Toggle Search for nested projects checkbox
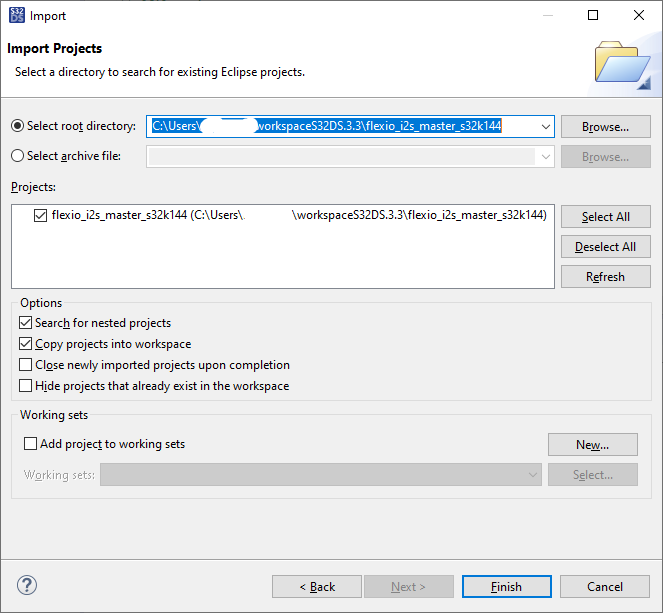This screenshot has height=613, width=663. 25,323
